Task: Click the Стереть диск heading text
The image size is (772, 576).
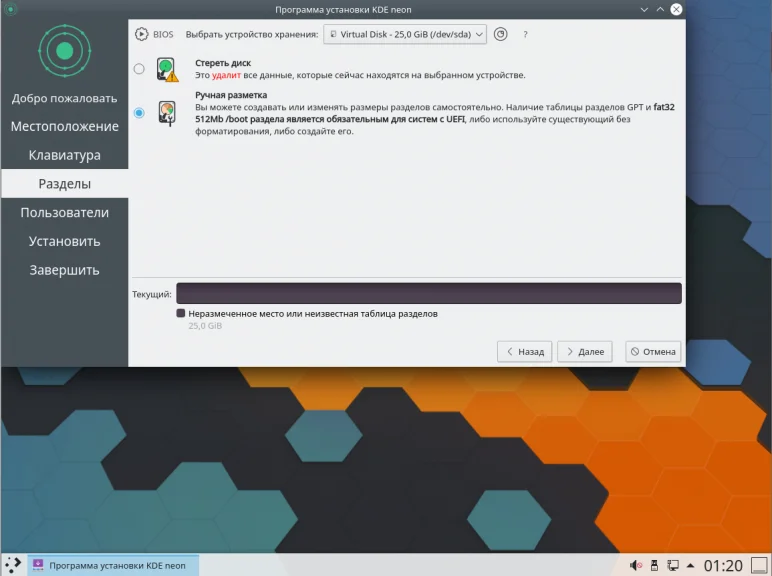Action: click(x=223, y=63)
